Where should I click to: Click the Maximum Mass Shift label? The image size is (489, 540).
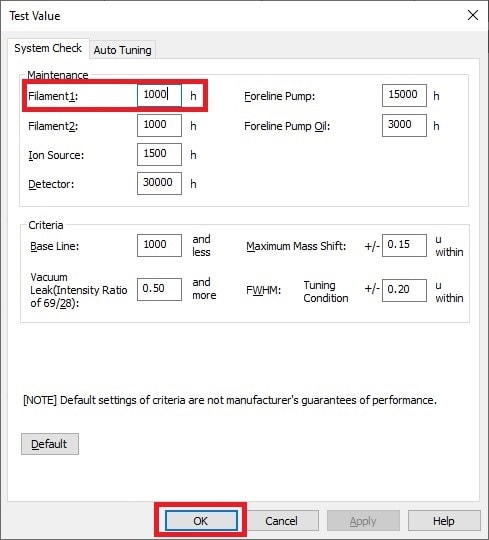pyautogui.click(x=296, y=246)
